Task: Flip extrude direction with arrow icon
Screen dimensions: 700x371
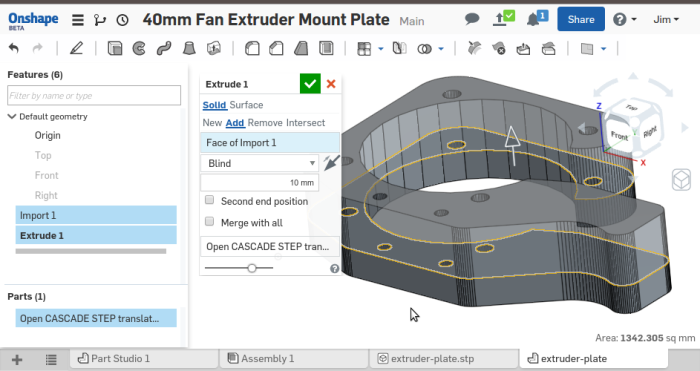Action: 331,163
